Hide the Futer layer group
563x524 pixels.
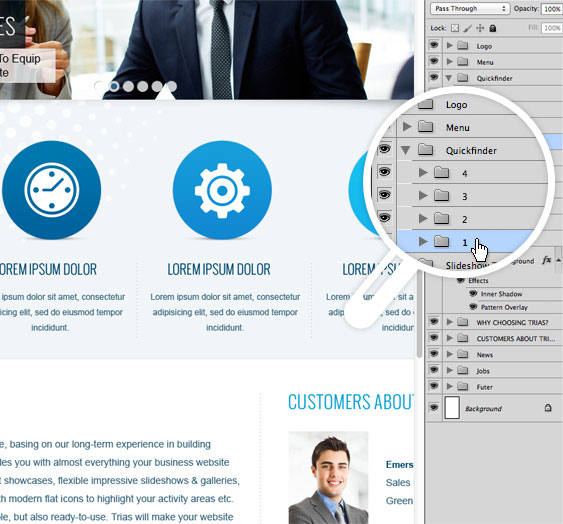[x=434, y=386]
